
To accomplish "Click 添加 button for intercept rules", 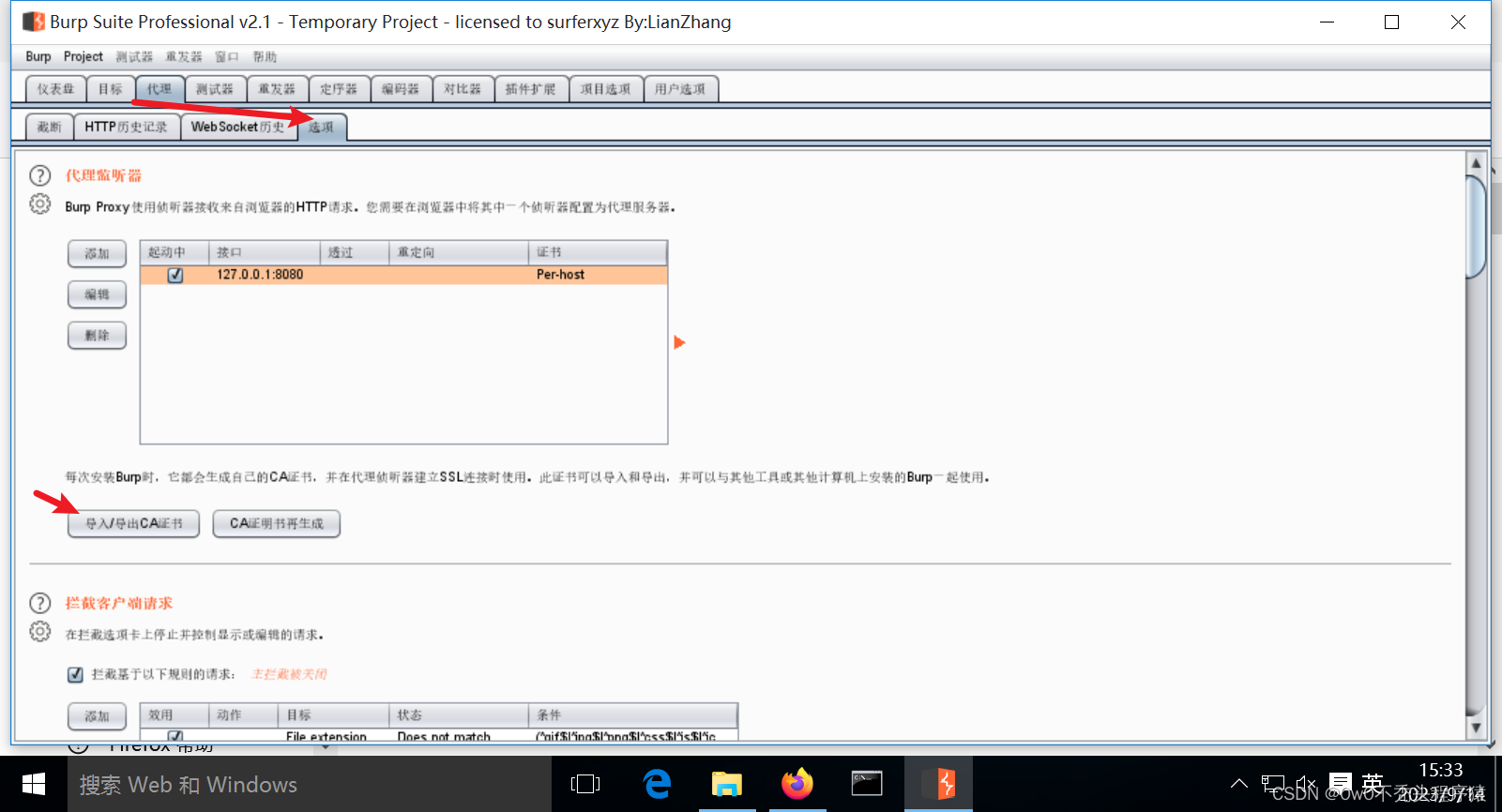I will coord(97,716).
